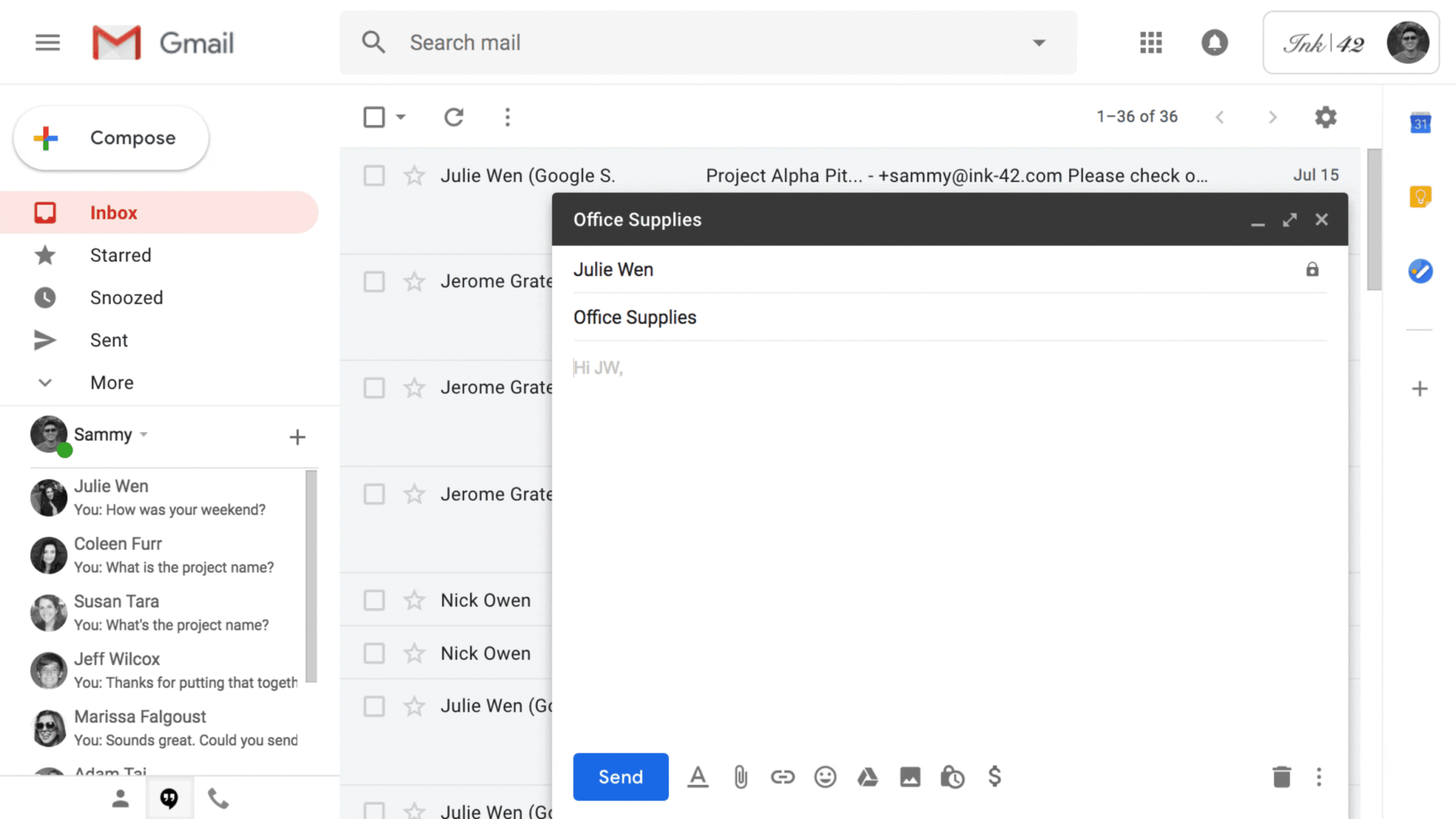Click the attach file icon
This screenshot has width=1456, height=819.
[x=740, y=777]
